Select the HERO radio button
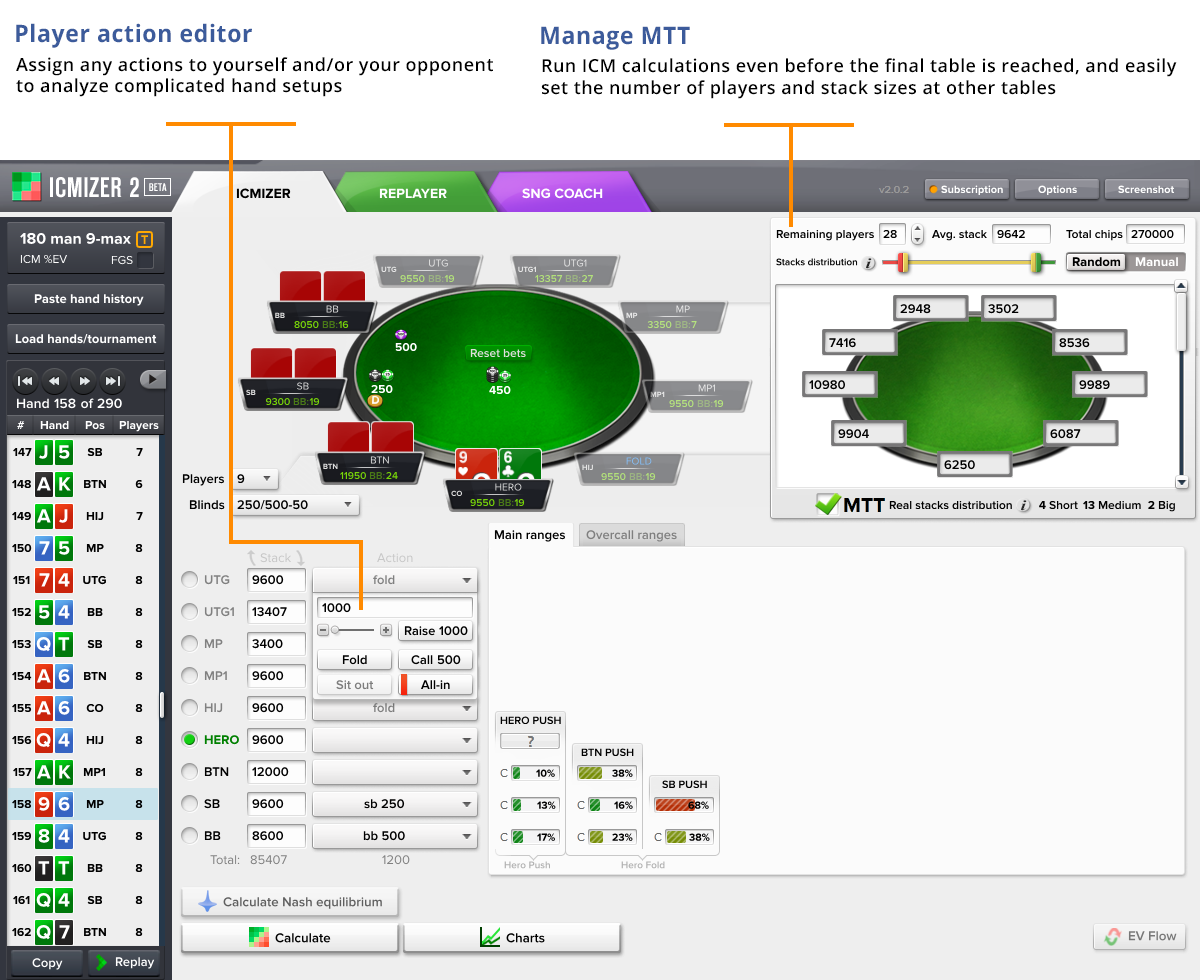Image resolution: width=1200 pixels, height=980 pixels. point(189,739)
